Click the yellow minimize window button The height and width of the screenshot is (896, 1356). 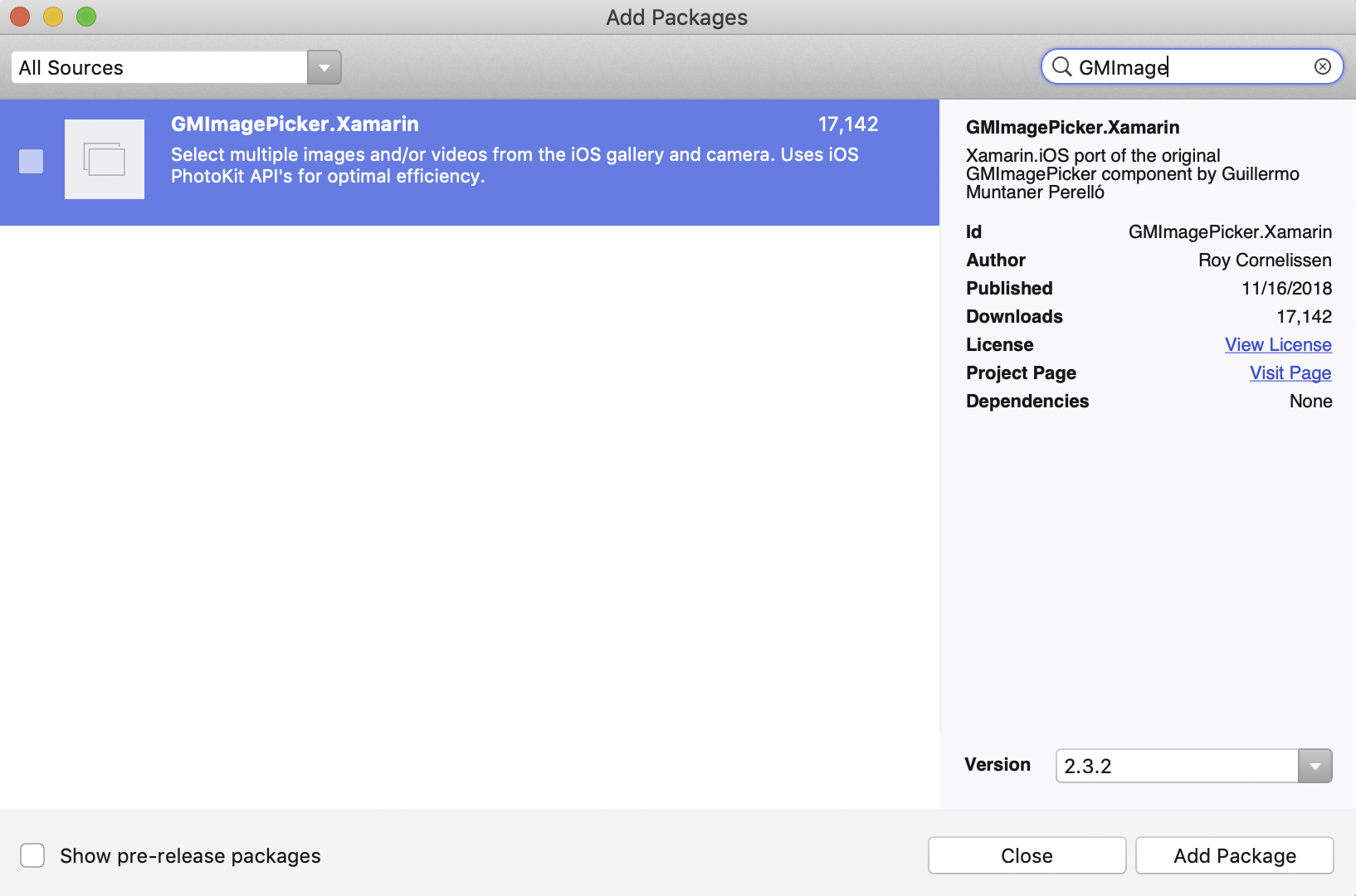(53, 17)
